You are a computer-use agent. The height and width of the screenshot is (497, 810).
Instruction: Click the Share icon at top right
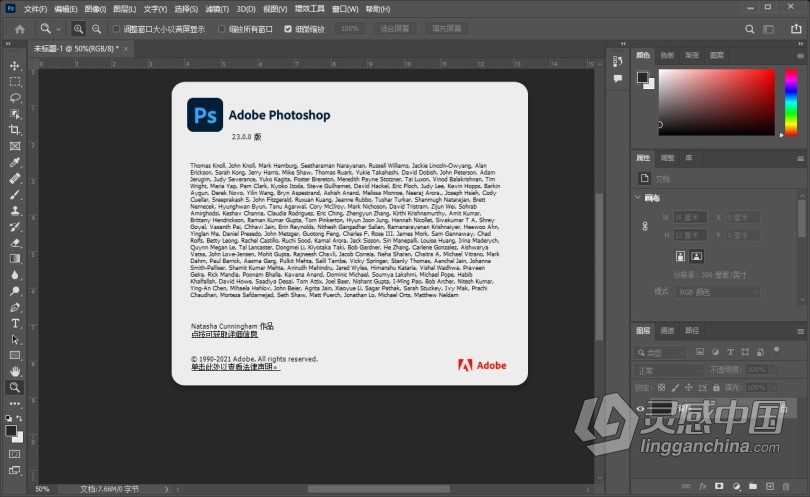pos(796,29)
